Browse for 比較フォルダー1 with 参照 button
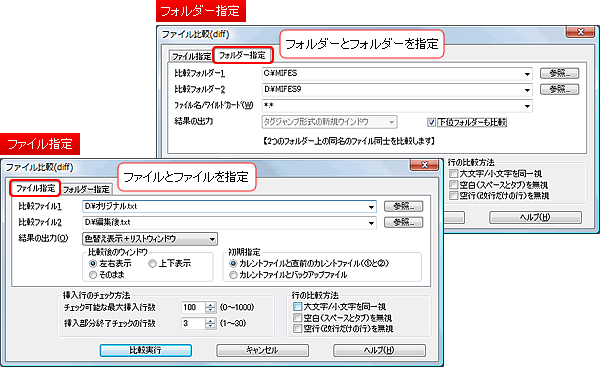The width and height of the screenshot is (600, 367). click(x=559, y=73)
